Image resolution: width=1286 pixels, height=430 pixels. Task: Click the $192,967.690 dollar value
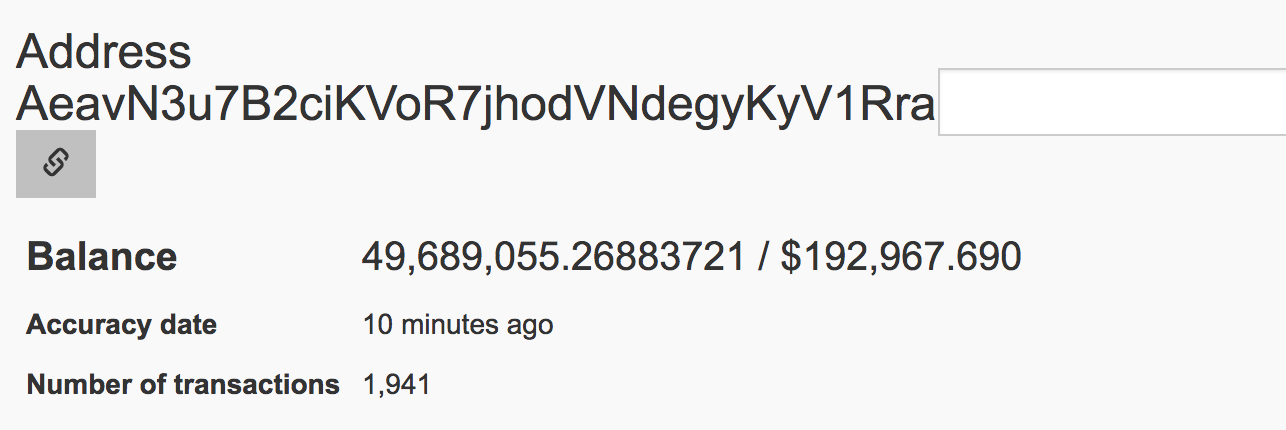tap(901, 258)
